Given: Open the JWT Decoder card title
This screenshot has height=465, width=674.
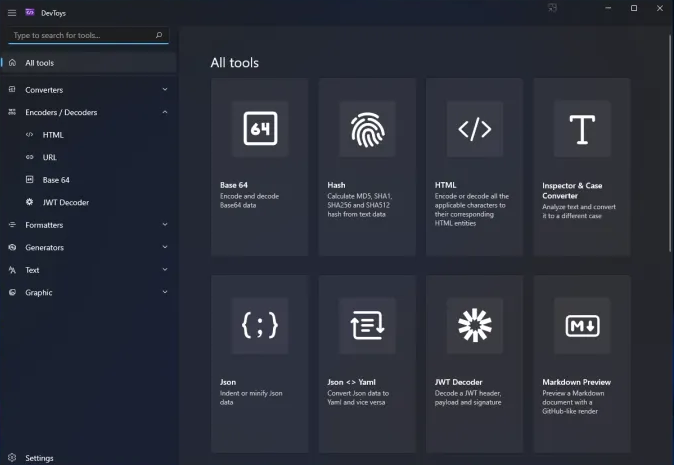Looking at the screenshot, I should pos(458,382).
